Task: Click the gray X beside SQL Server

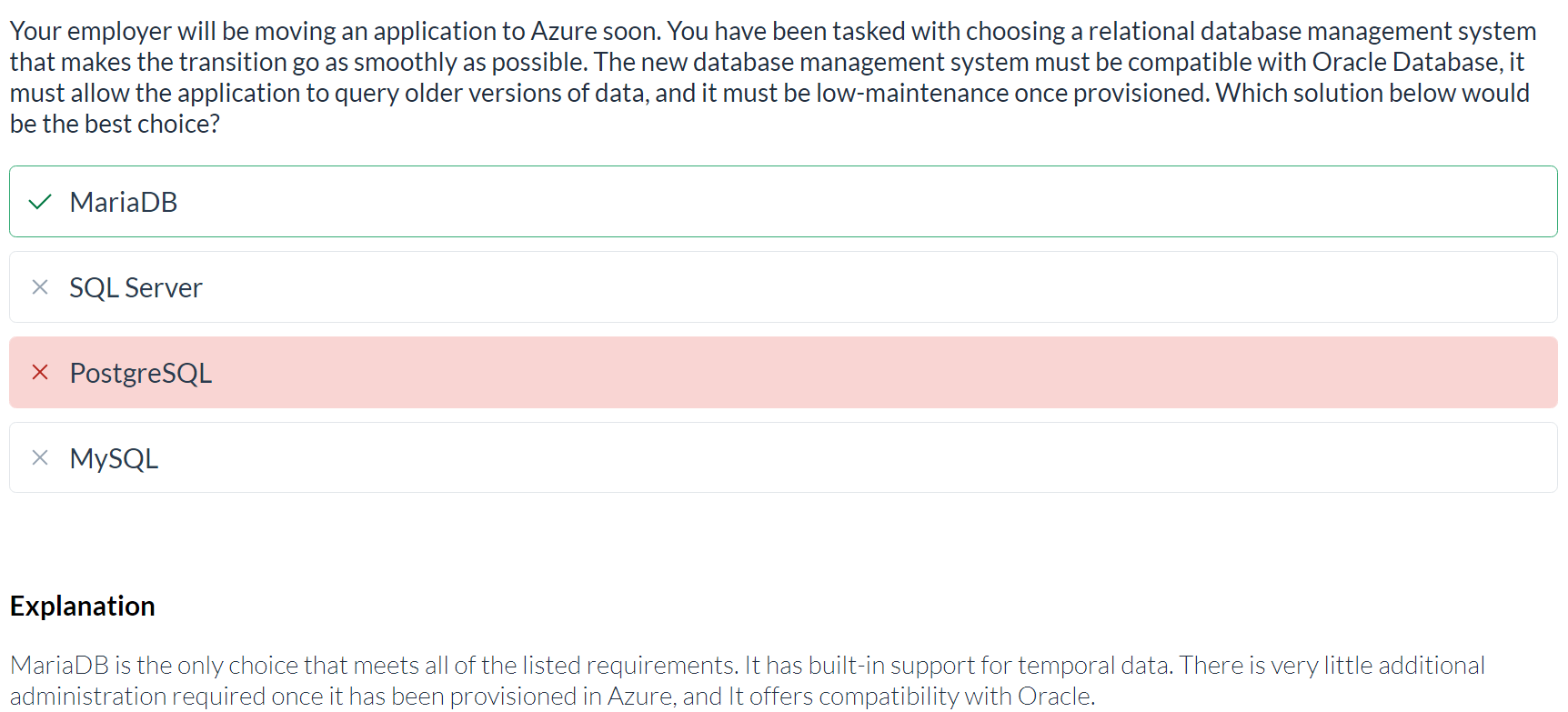Action: 40,287
